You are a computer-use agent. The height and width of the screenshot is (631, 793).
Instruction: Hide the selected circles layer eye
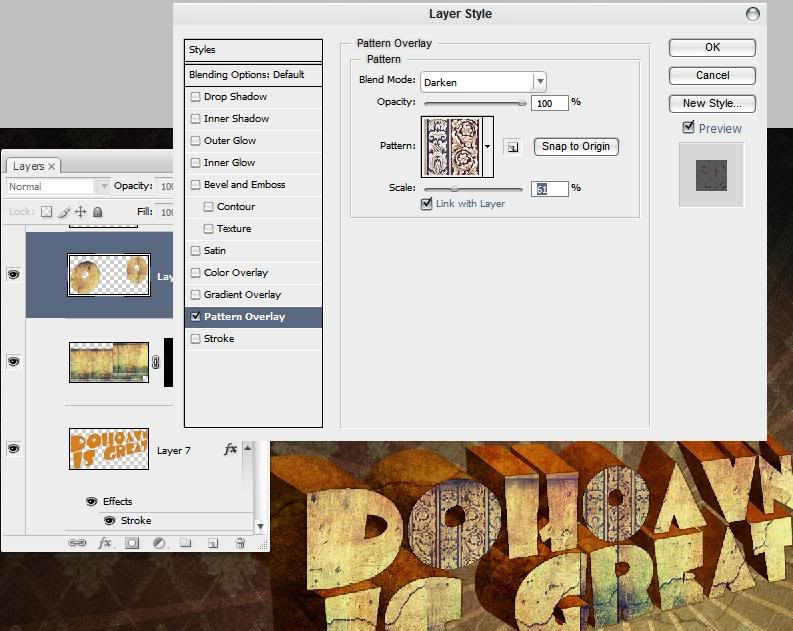14,275
